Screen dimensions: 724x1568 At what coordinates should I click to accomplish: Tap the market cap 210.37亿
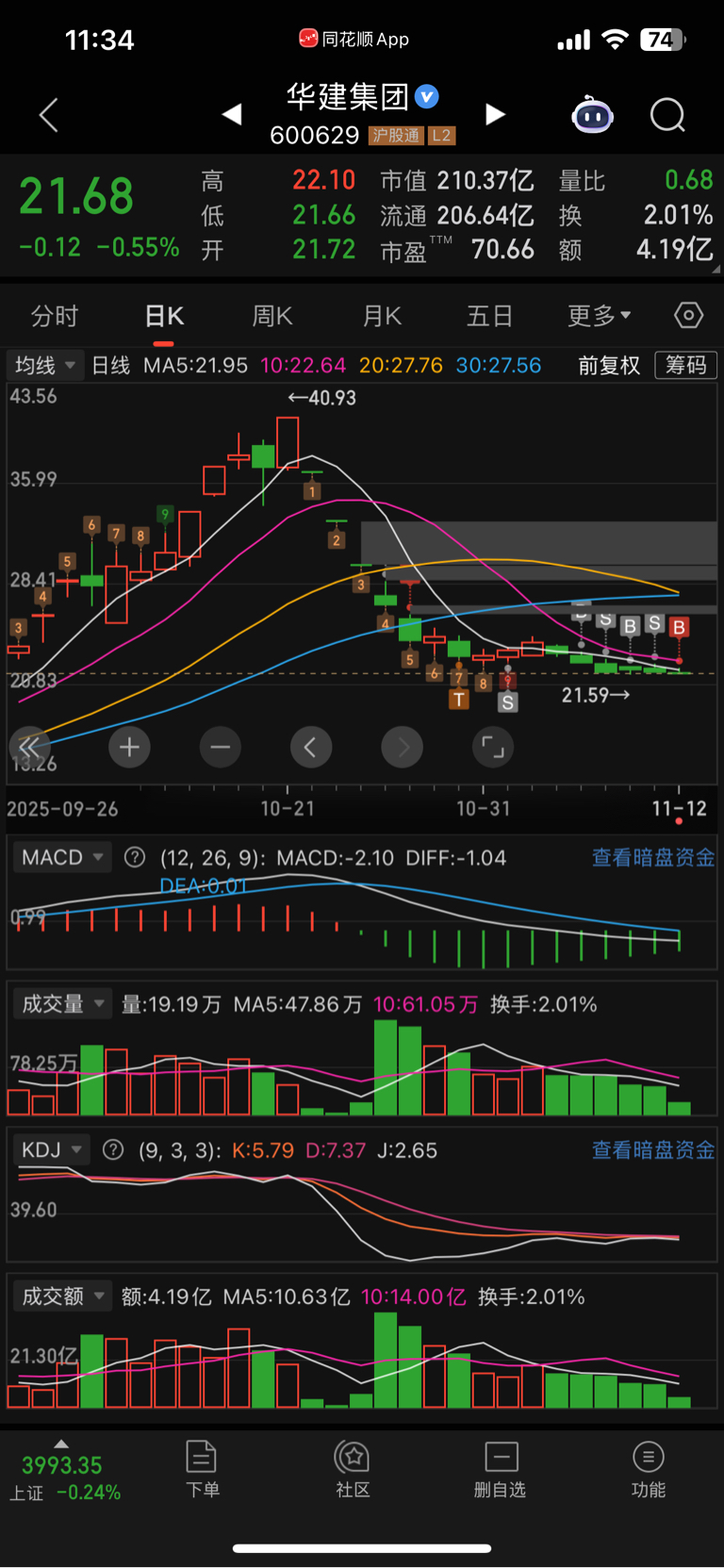tap(485, 180)
